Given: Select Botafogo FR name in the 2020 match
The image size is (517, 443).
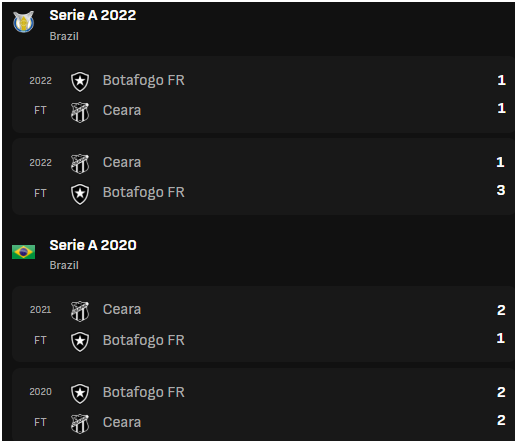Looking at the screenshot, I should coord(144,392).
